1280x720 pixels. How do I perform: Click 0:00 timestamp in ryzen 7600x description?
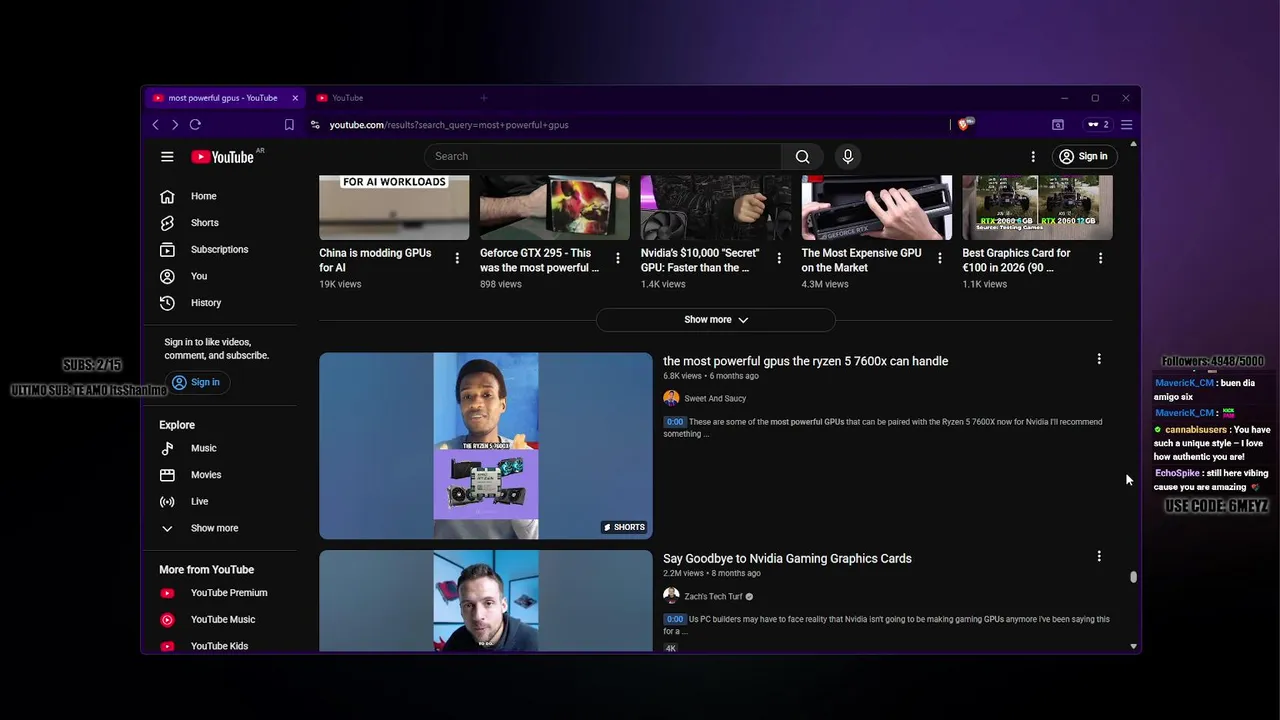coord(675,422)
